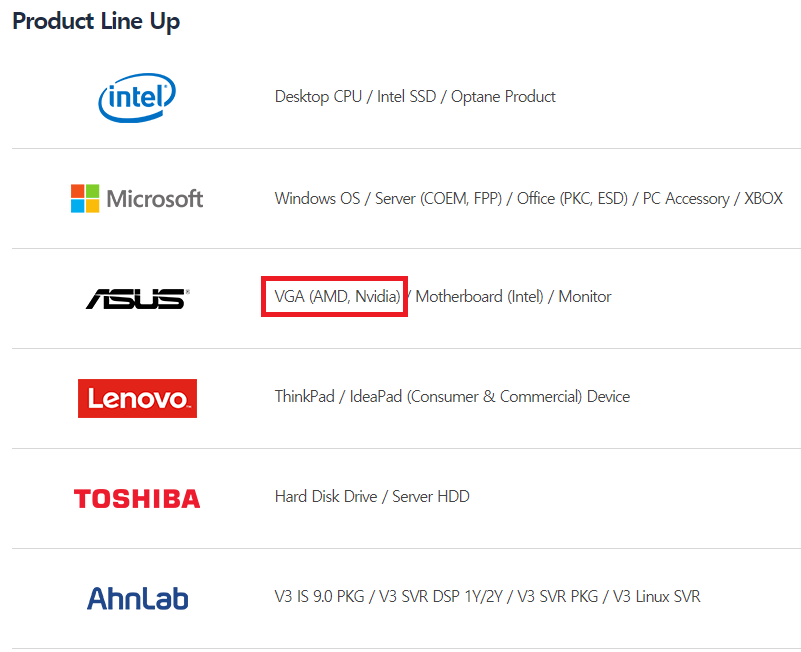Click the Desktop CPU text
This screenshot has width=801, height=652.
[318, 97]
